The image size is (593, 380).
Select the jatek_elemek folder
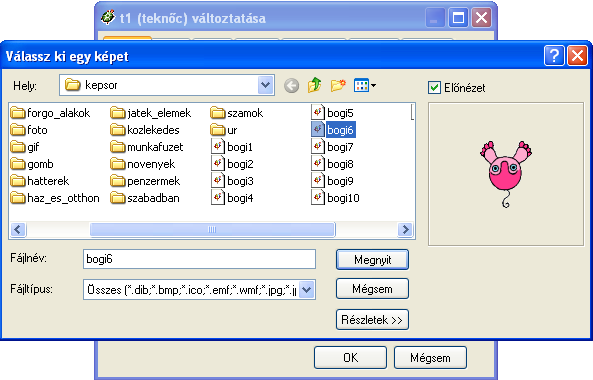151,113
